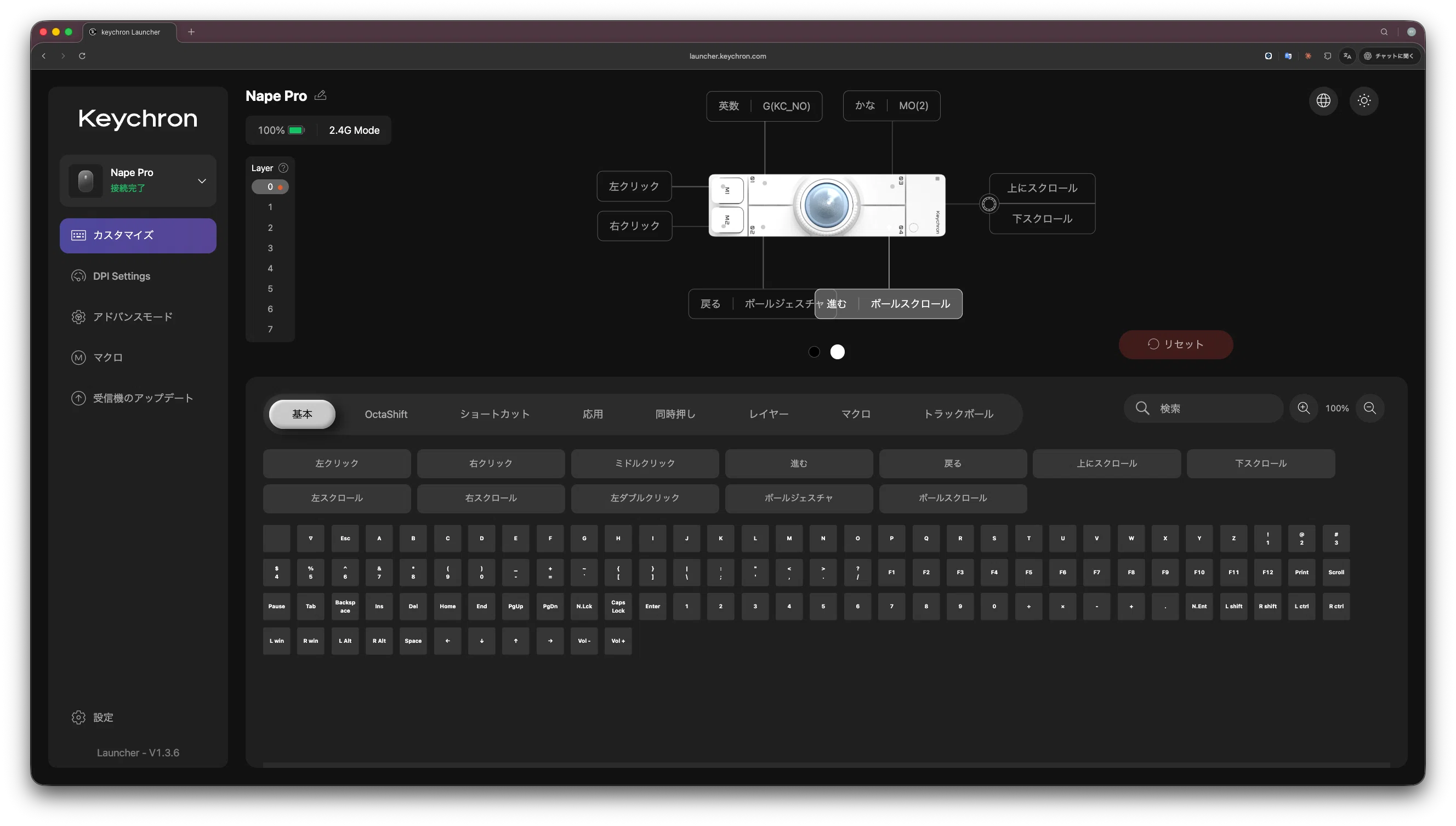
Task: Click the Layer help question mark icon
Action: click(283, 168)
